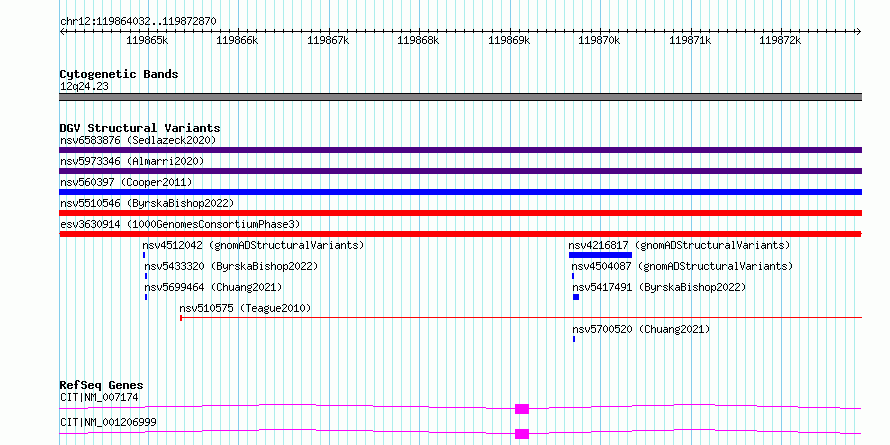Select the 12q24.23 band label
The image size is (890, 445).
point(84,87)
